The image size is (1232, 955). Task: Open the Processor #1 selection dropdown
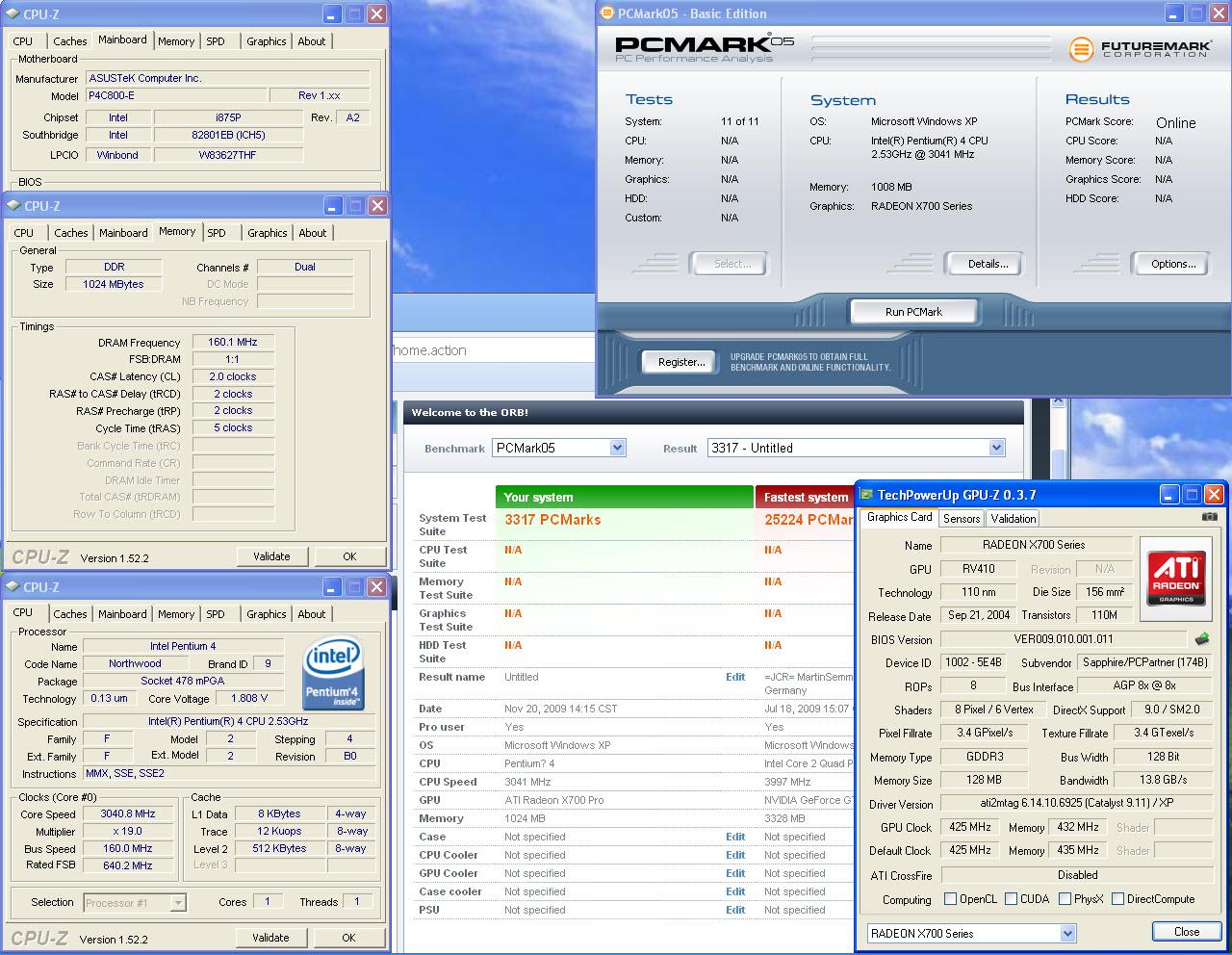pos(135,902)
